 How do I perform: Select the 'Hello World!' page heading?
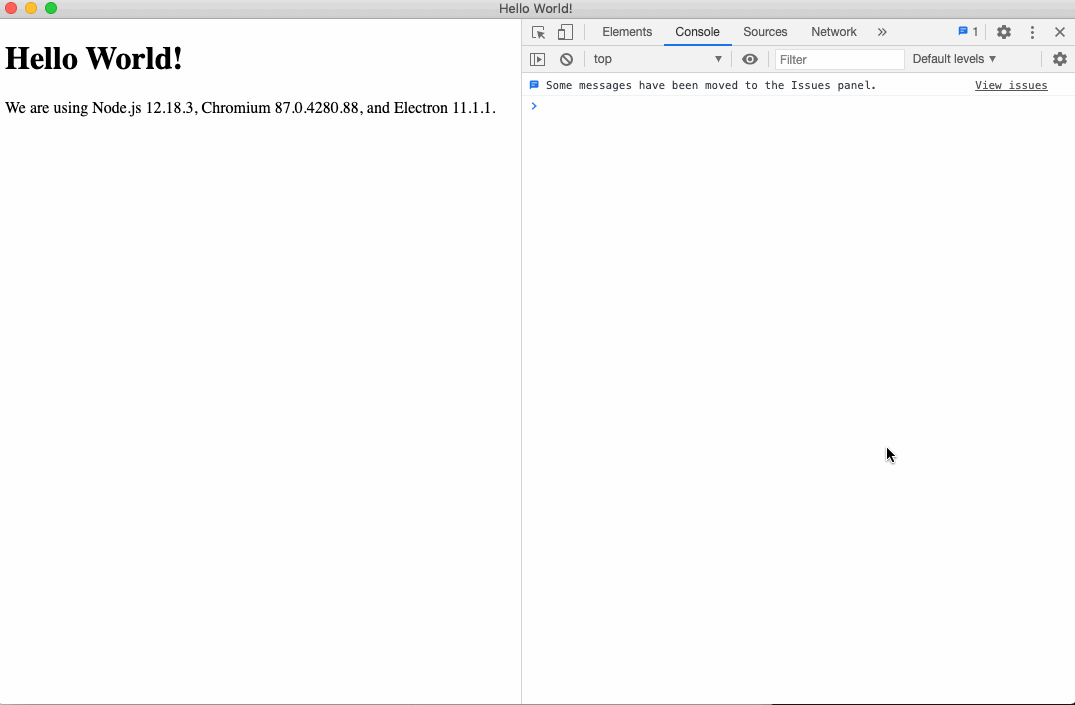point(94,58)
